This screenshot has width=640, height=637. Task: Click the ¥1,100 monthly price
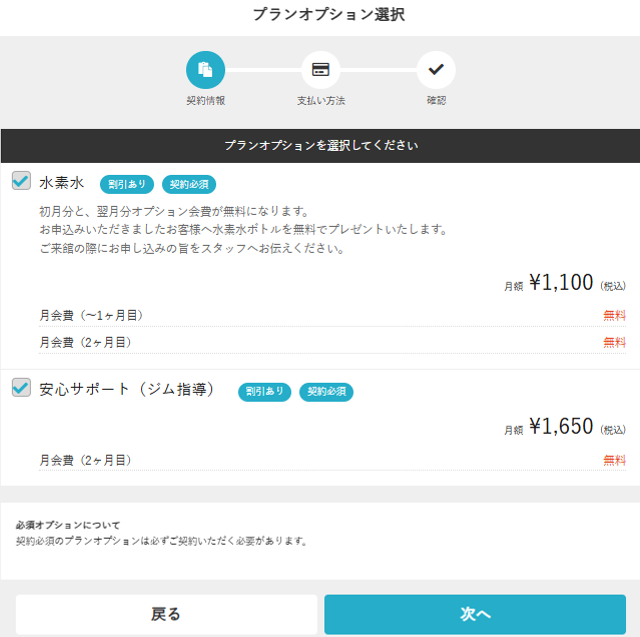(561, 283)
